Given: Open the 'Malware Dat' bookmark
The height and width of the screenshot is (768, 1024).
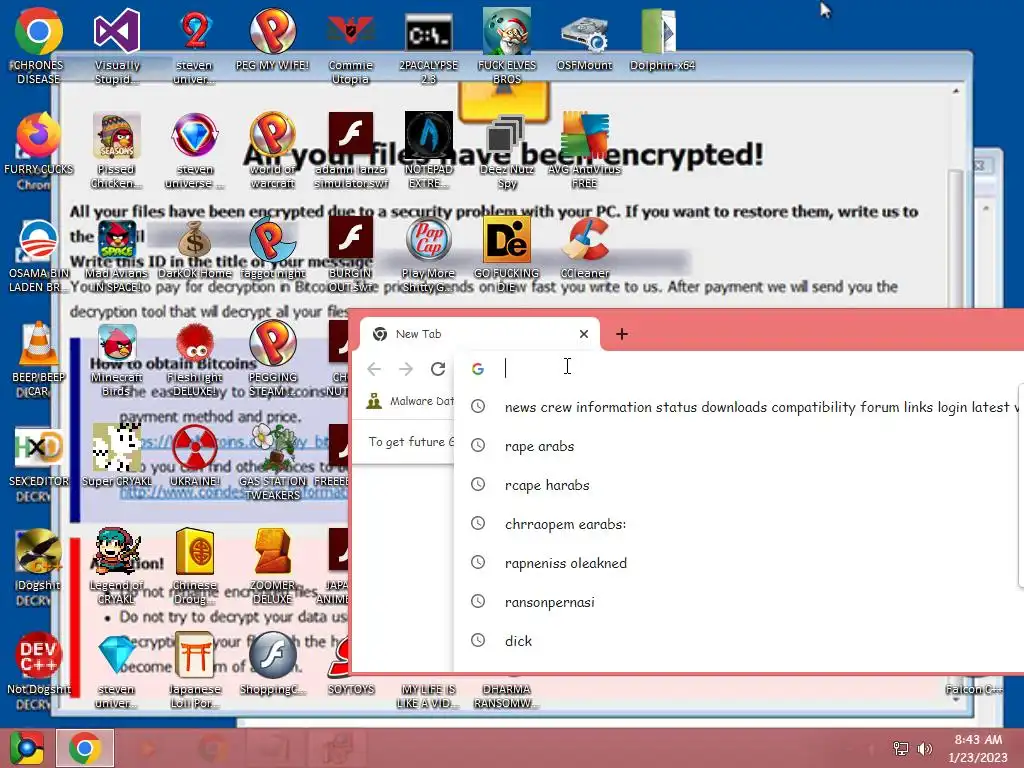Looking at the screenshot, I should pos(409,401).
